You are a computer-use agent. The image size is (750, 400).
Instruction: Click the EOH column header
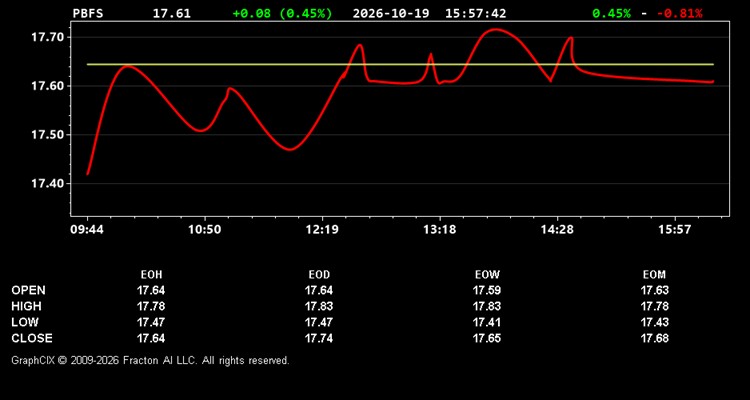(x=151, y=275)
